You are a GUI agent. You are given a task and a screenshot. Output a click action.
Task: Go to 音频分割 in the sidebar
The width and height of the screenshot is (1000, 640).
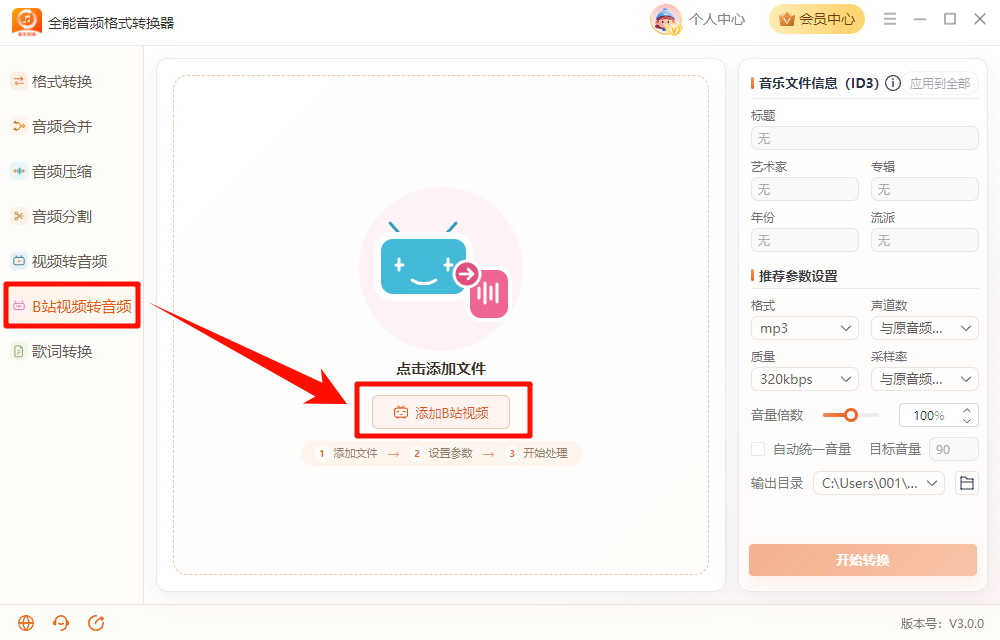[x=61, y=217]
